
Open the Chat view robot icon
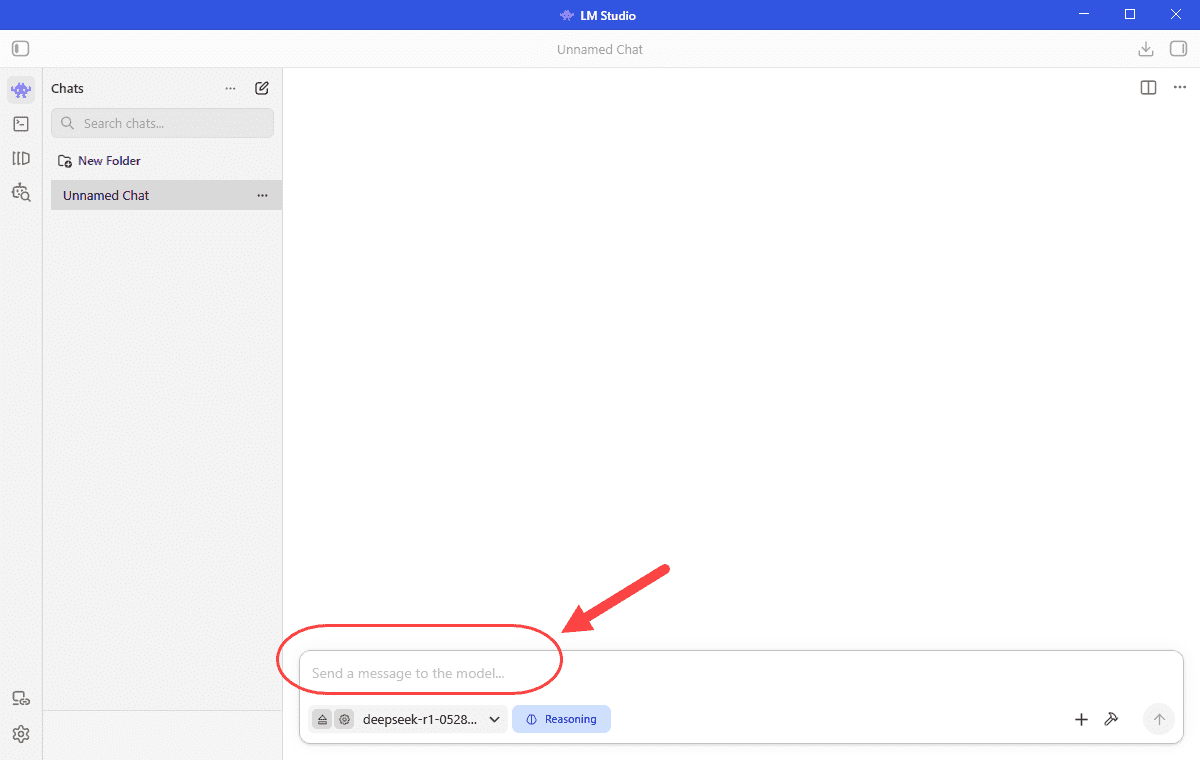coord(21,89)
